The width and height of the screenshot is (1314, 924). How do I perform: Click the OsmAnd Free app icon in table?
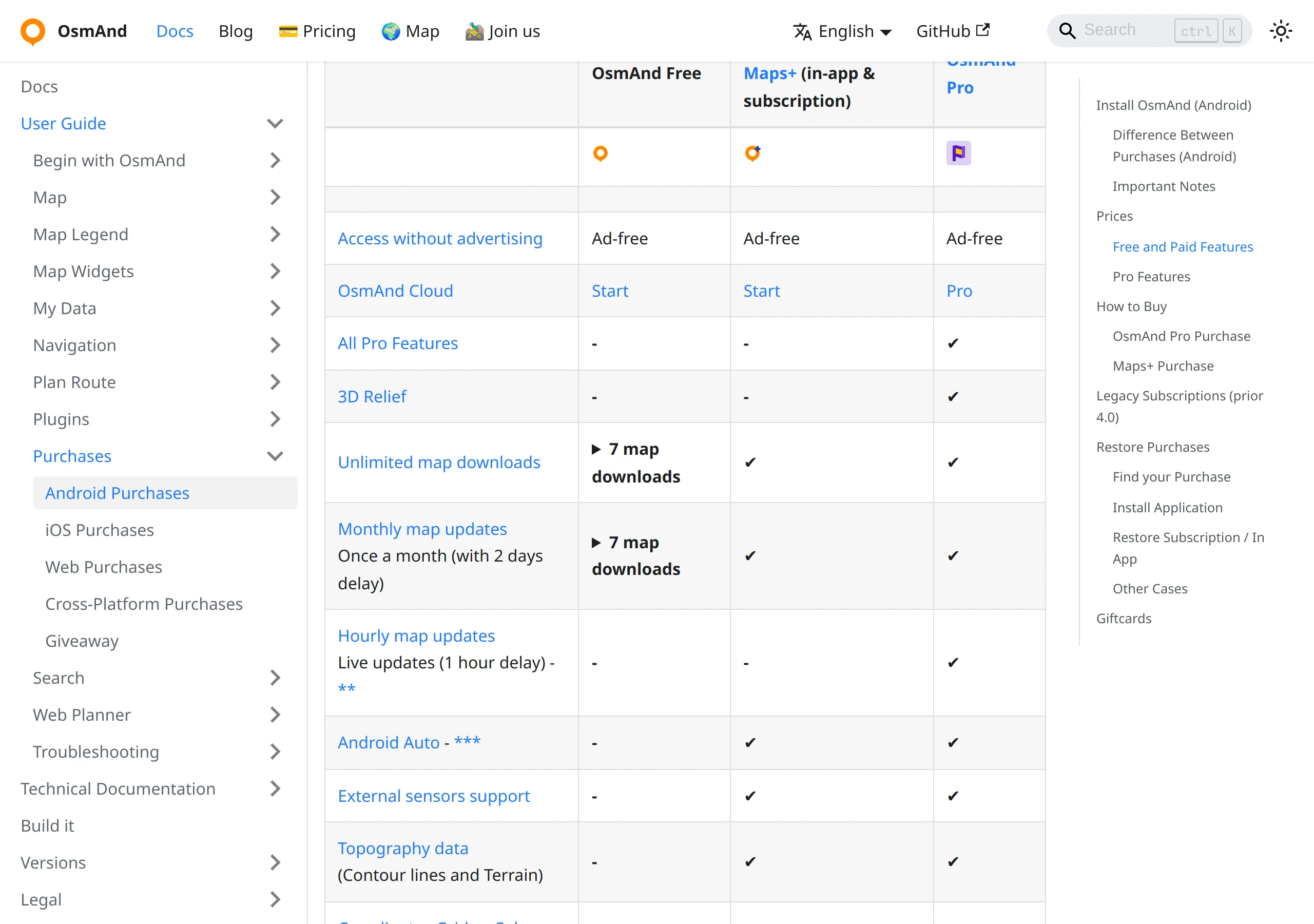(x=601, y=153)
